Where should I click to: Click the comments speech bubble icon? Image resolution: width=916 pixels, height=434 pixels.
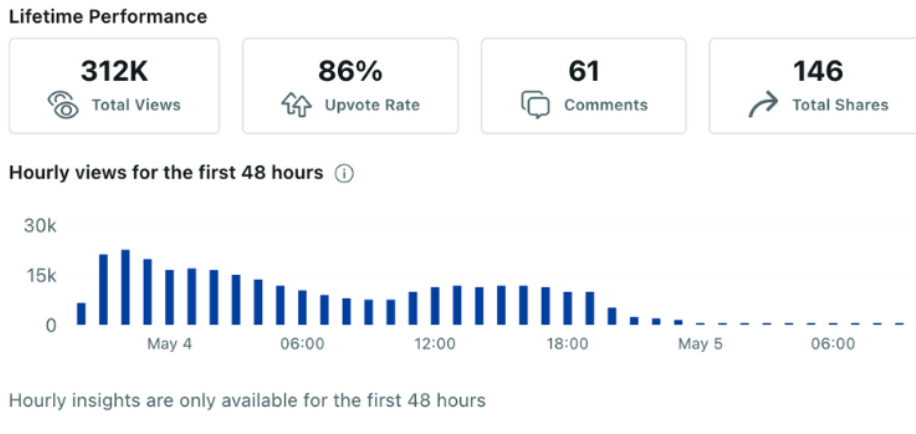tap(536, 105)
